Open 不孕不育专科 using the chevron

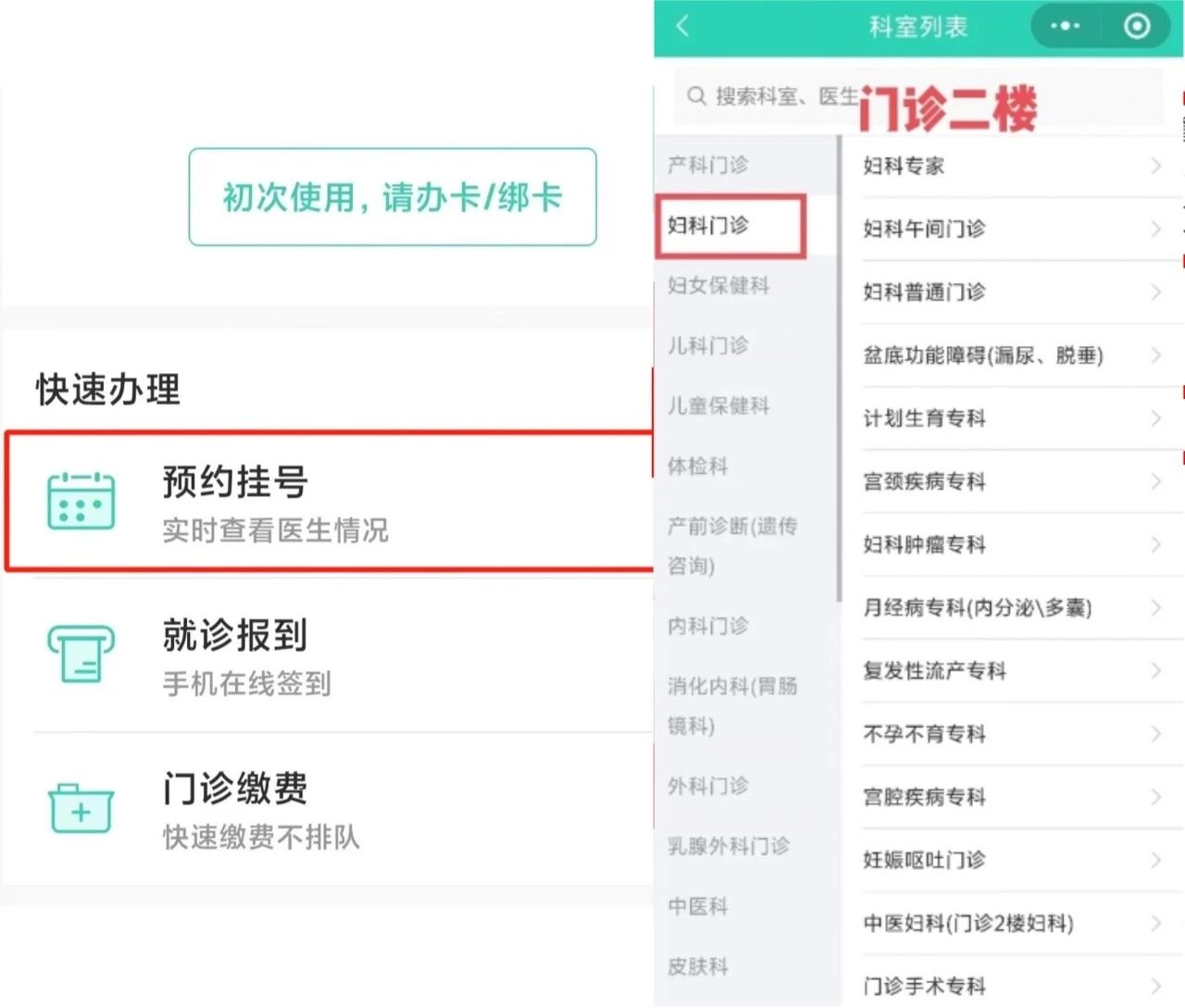coord(1154,734)
